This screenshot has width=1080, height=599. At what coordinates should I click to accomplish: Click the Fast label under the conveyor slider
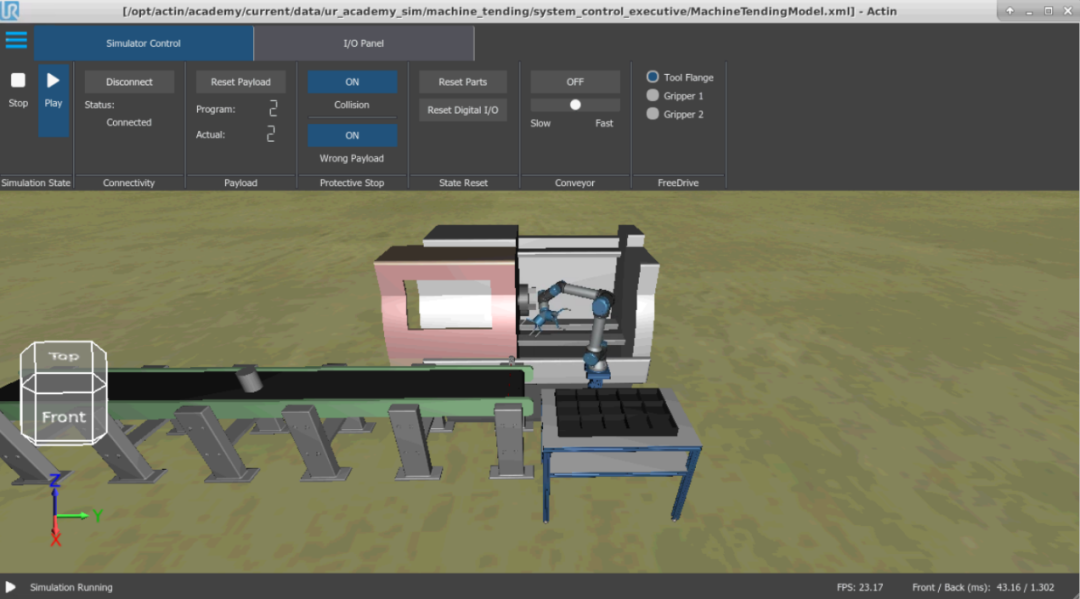click(x=604, y=123)
